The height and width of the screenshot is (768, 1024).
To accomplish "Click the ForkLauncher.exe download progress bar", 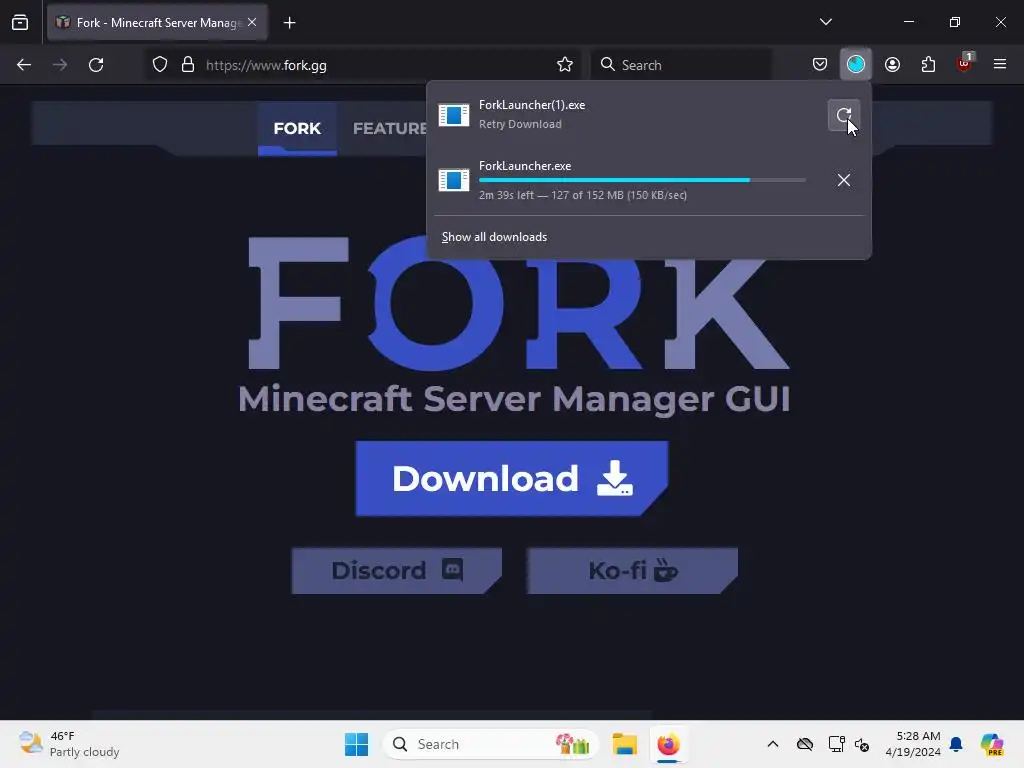I will [x=642, y=180].
